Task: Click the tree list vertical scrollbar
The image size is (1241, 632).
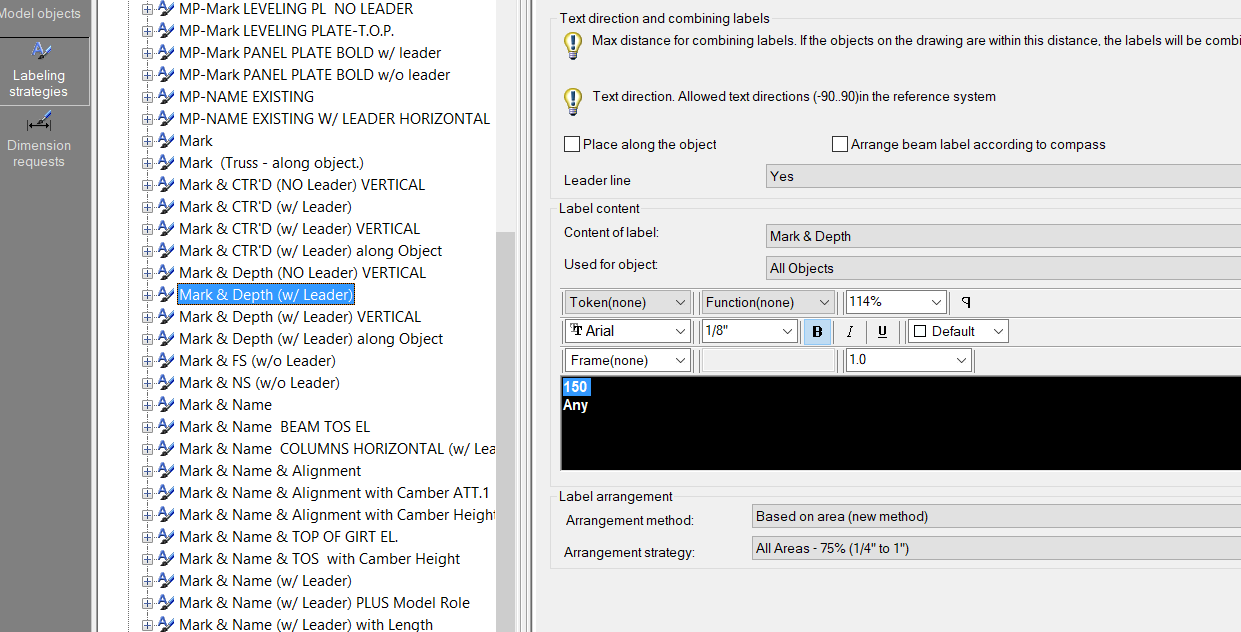Action: click(505, 430)
